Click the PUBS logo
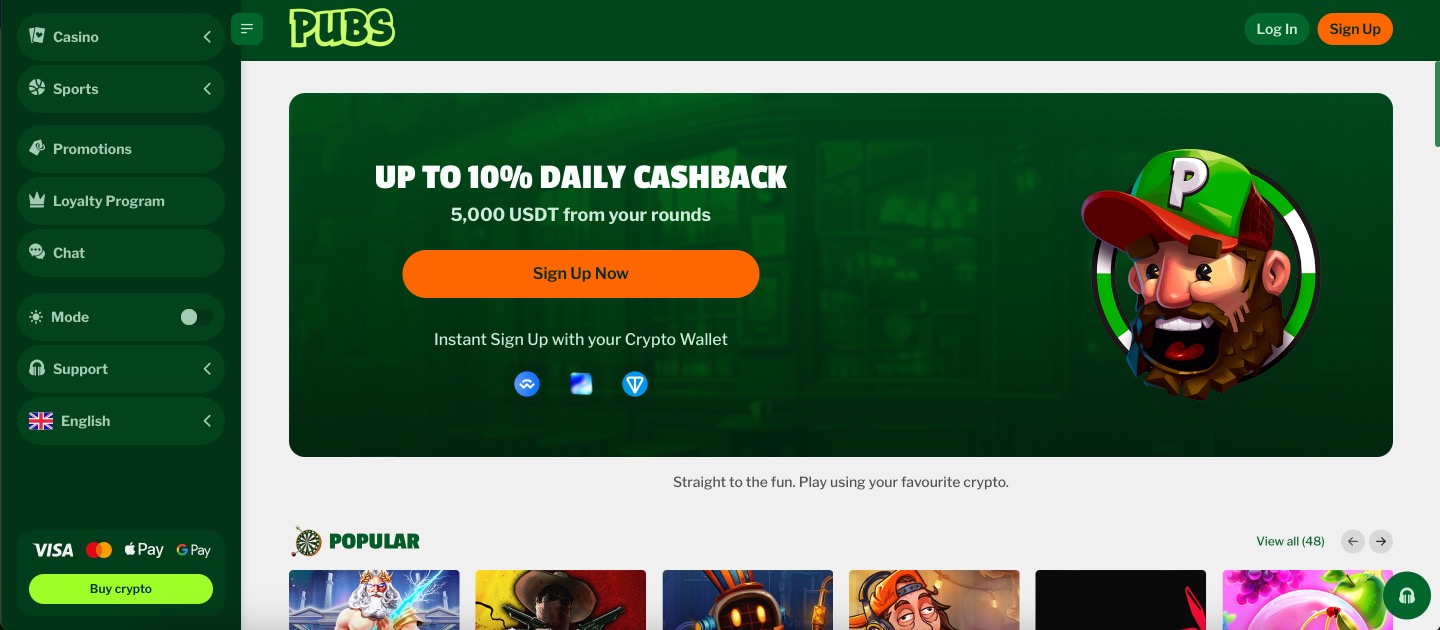 point(342,28)
